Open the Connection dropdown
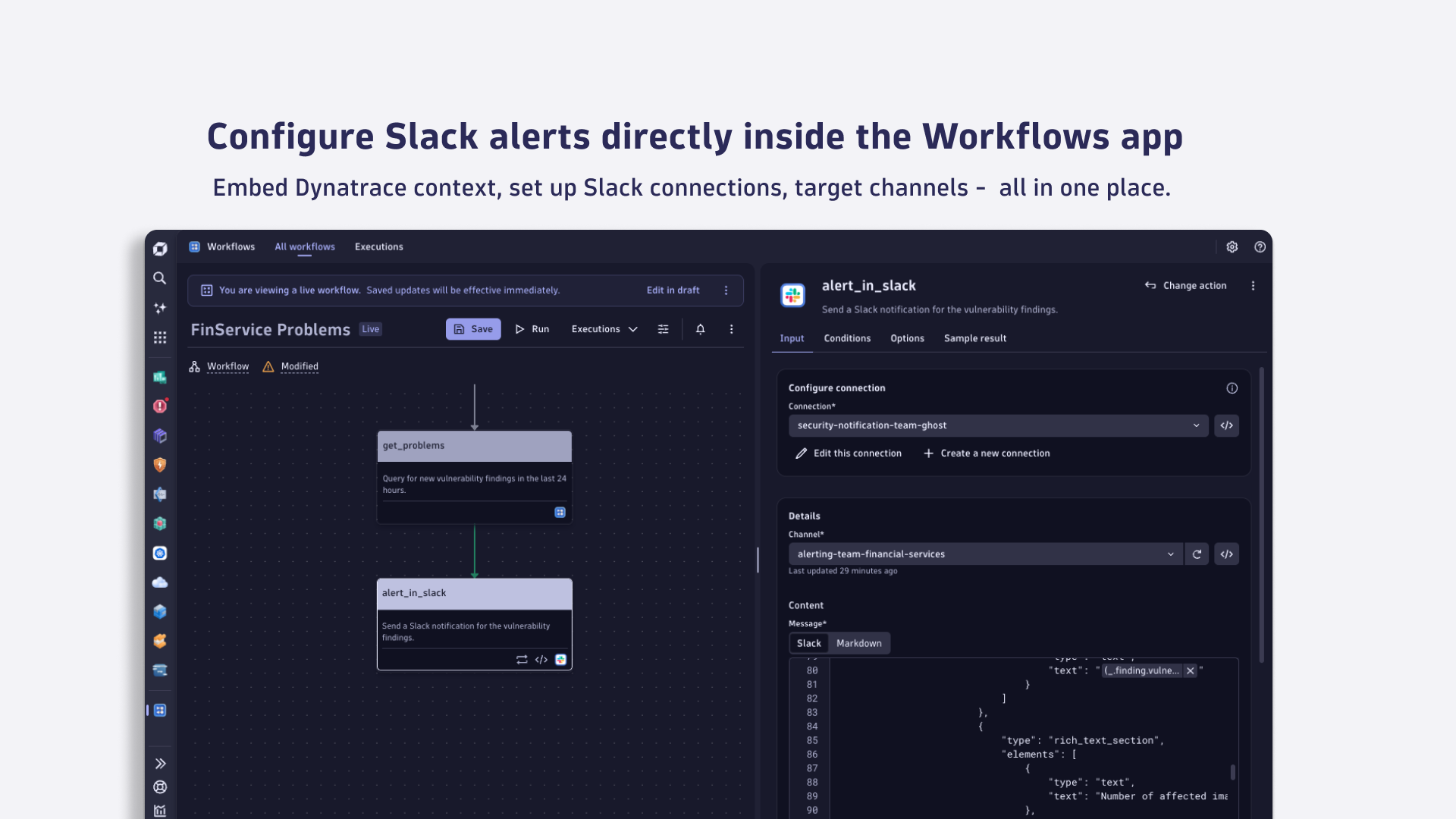Viewport: 1456px width, 819px height. pyautogui.click(x=999, y=425)
